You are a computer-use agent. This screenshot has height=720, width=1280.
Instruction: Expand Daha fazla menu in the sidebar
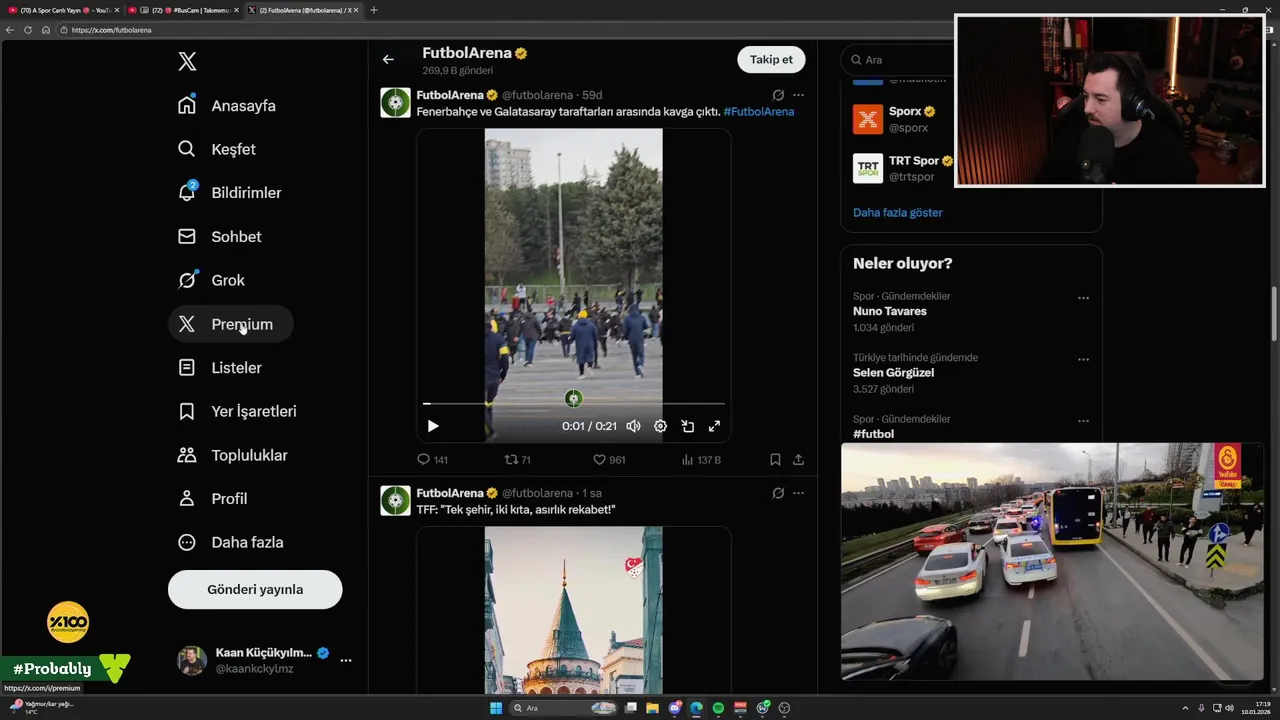point(231,542)
